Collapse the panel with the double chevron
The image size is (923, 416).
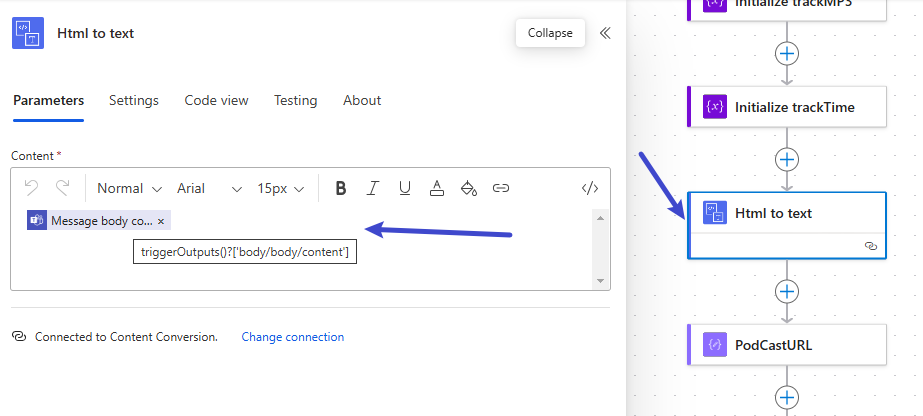(605, 33)
